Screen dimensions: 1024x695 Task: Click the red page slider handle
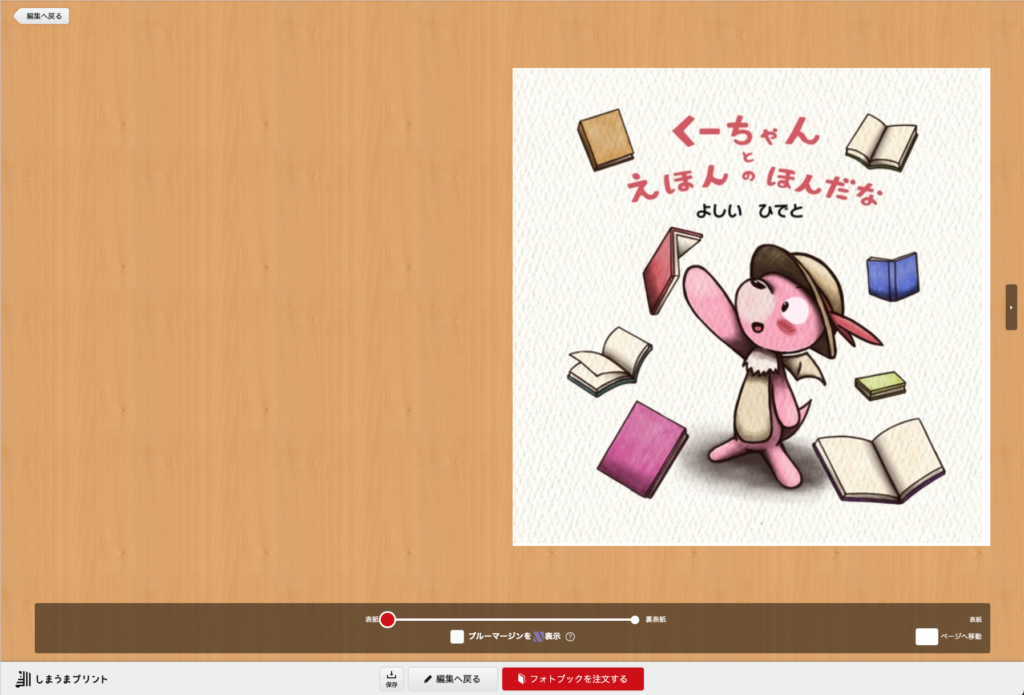click(x=388, y=620)
